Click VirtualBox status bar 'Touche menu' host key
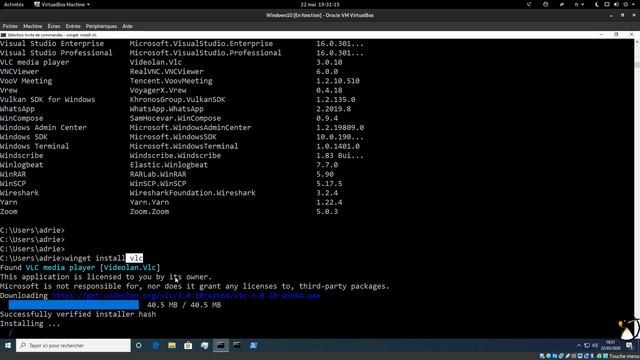Image resolution: width=640 pixels, height=360 pixels. coord(623,356)
